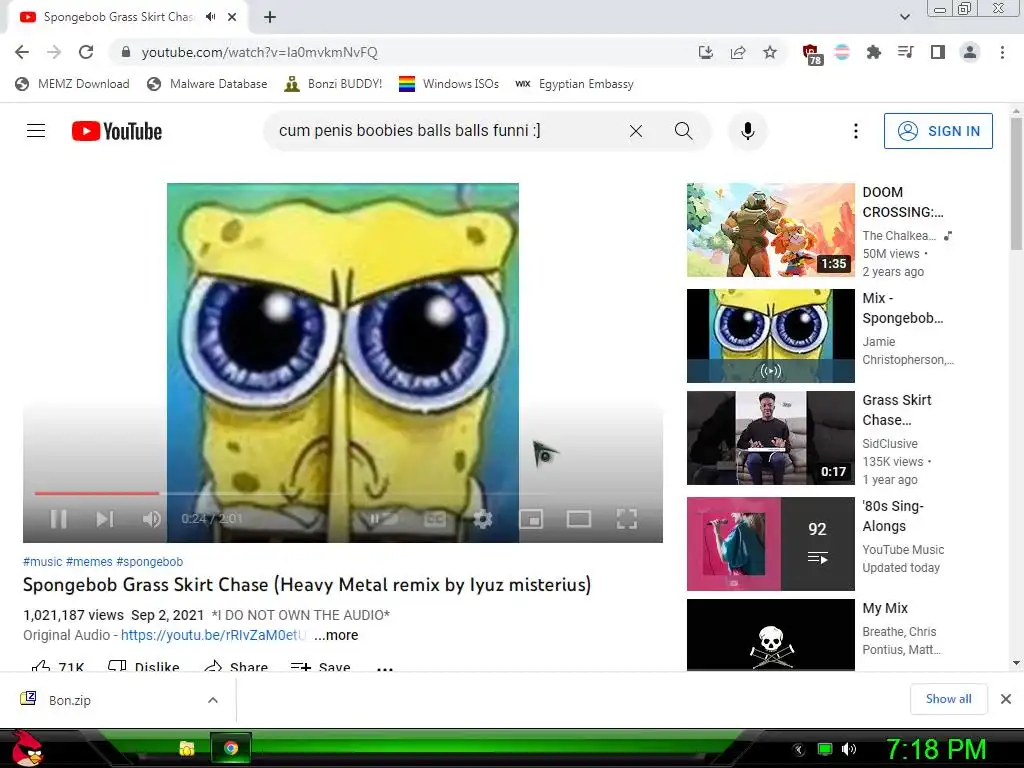Expand description with ...more
Image resolution: width=1024 pixels, height=768 pixels.
tap(336, 635)
